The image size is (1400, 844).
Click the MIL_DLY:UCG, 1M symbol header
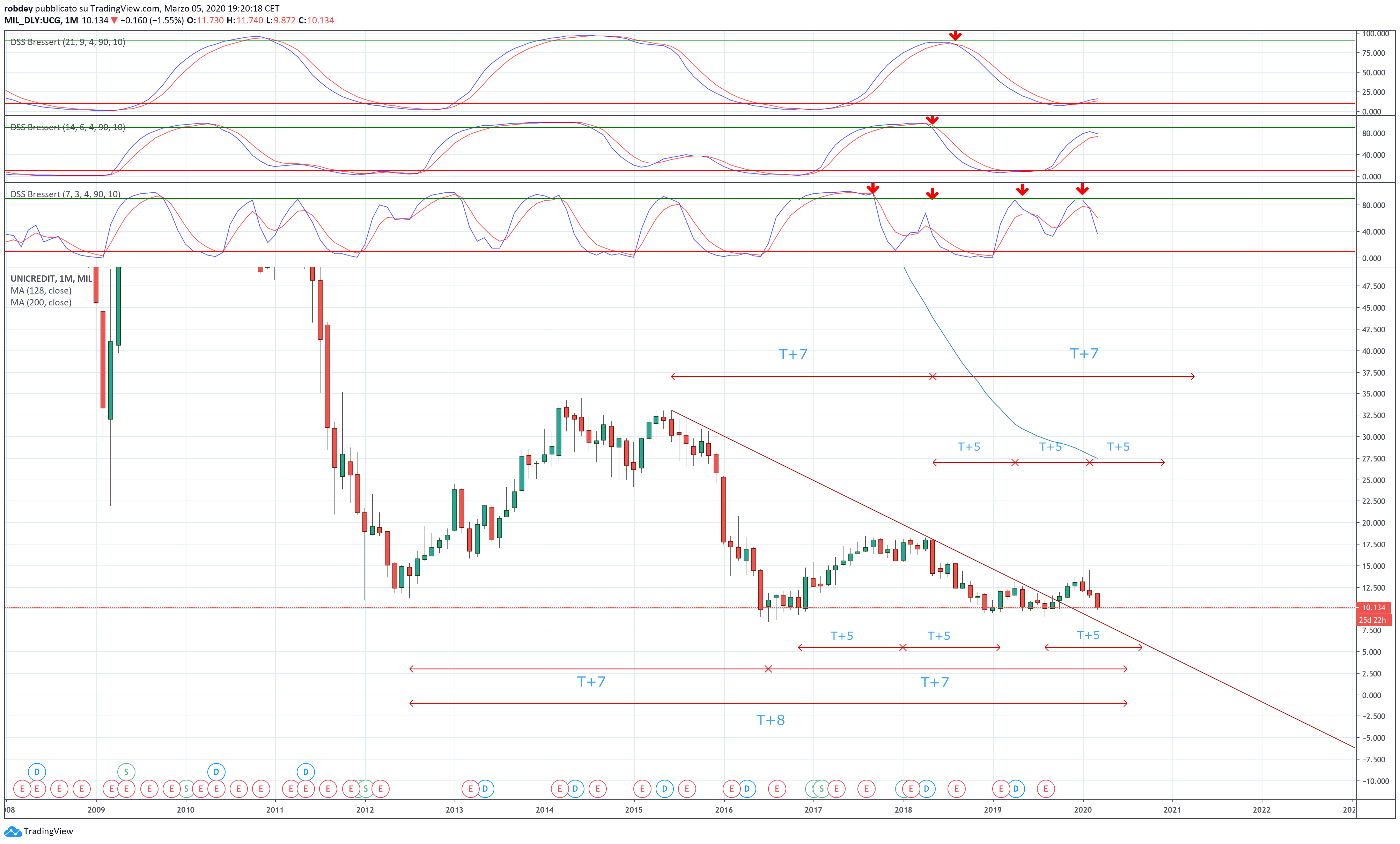[41, 21]
